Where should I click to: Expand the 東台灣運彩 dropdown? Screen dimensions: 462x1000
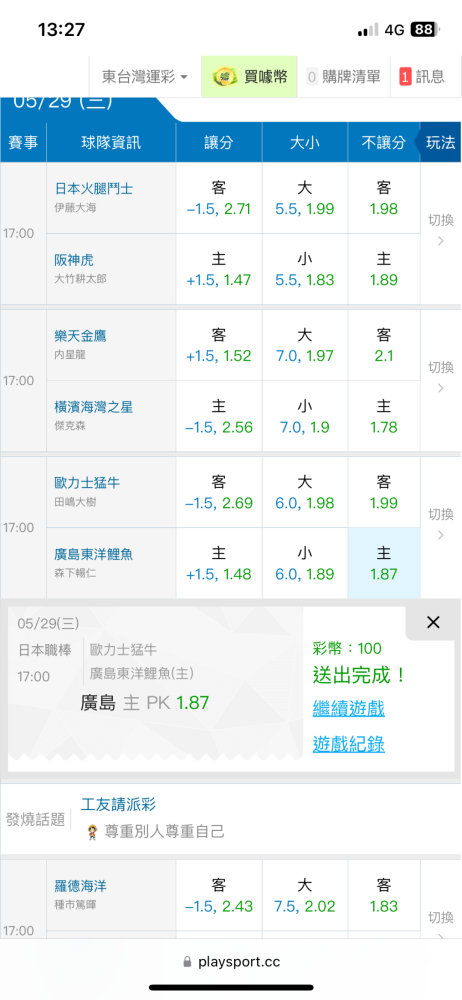click(x=145, y=77)
